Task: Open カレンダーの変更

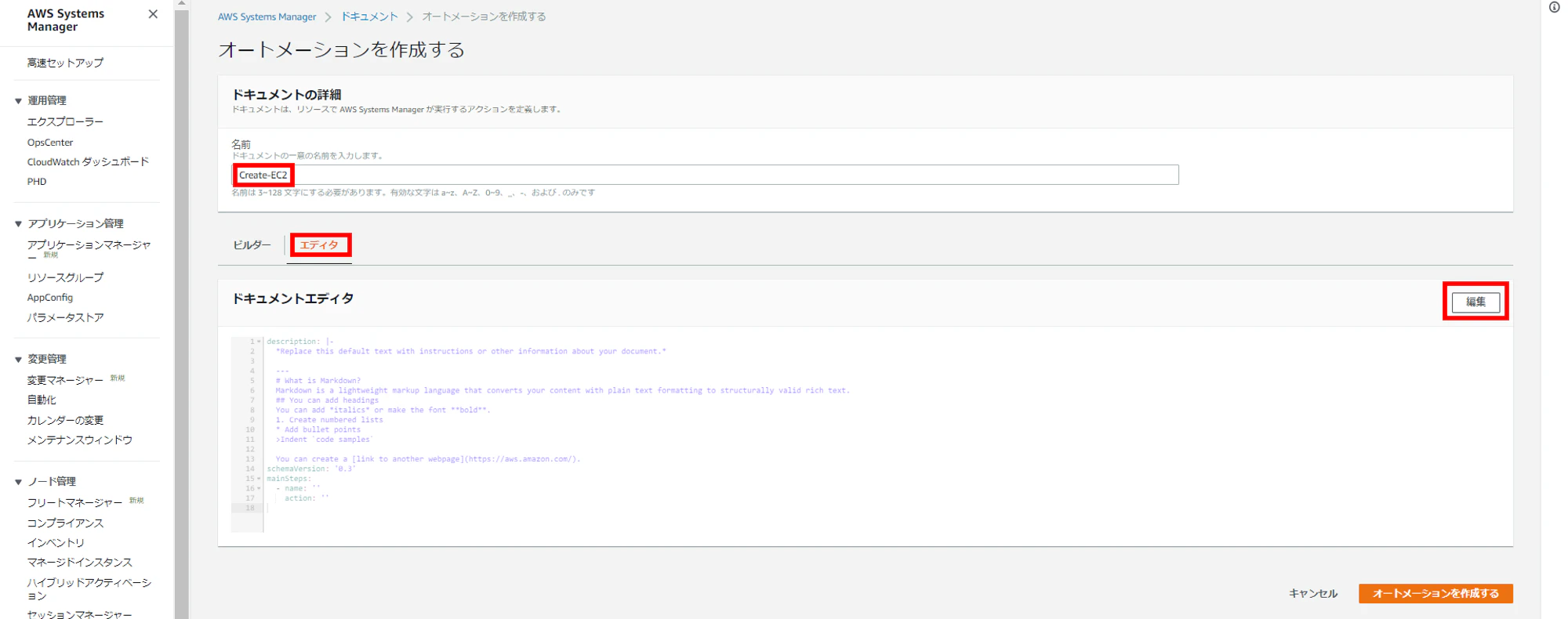Action: coord(65,420)
